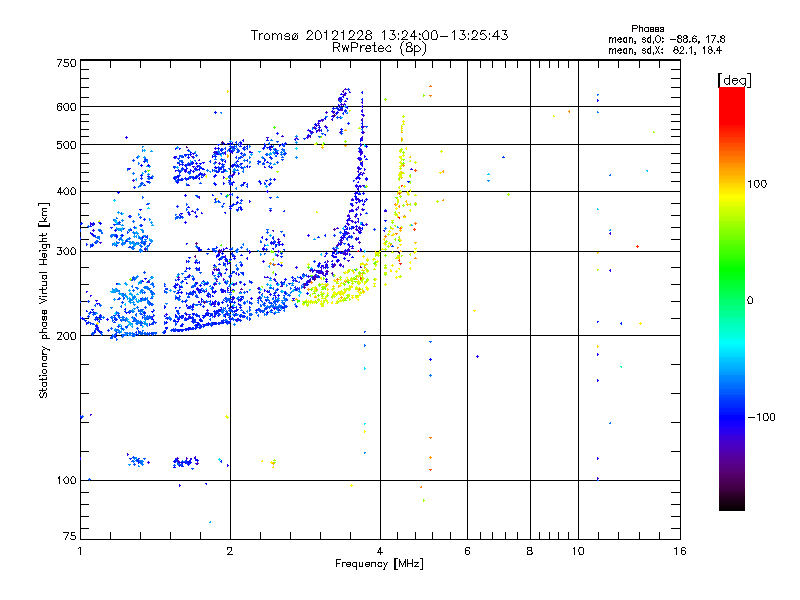Click the x-axis tick label "10"
Image resolution: width=800 pixels, height=600 pixels.
point(578,551)
